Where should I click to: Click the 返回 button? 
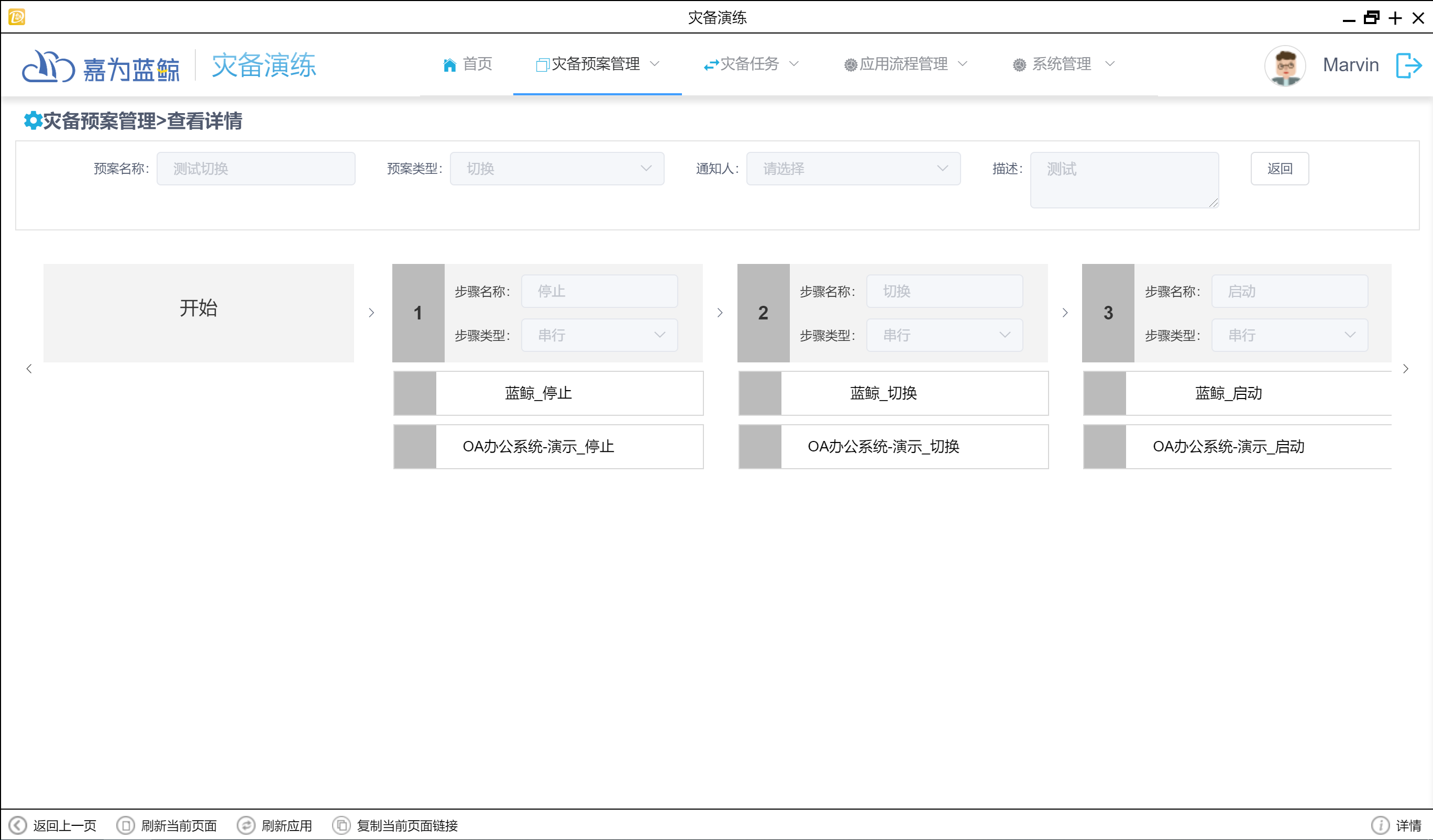pyautogui.click(x=1279, y=168)
